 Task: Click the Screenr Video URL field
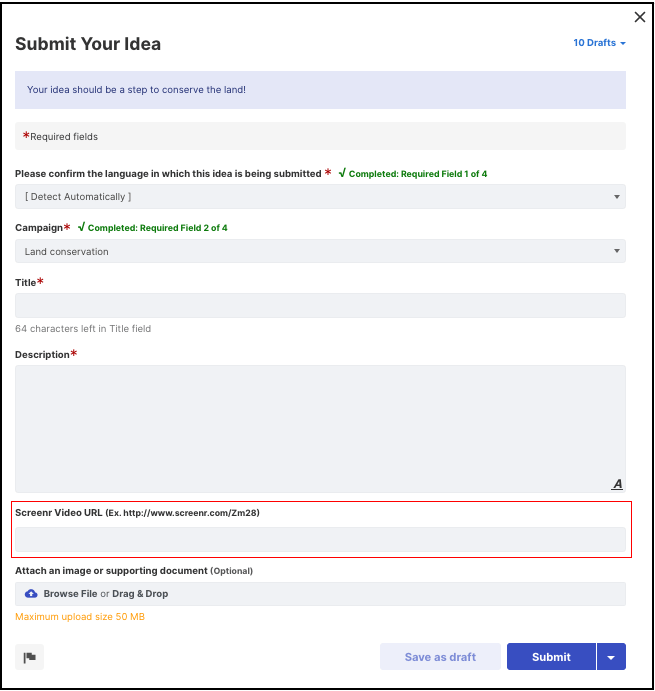pyautogui.click(x=320, y=539)
